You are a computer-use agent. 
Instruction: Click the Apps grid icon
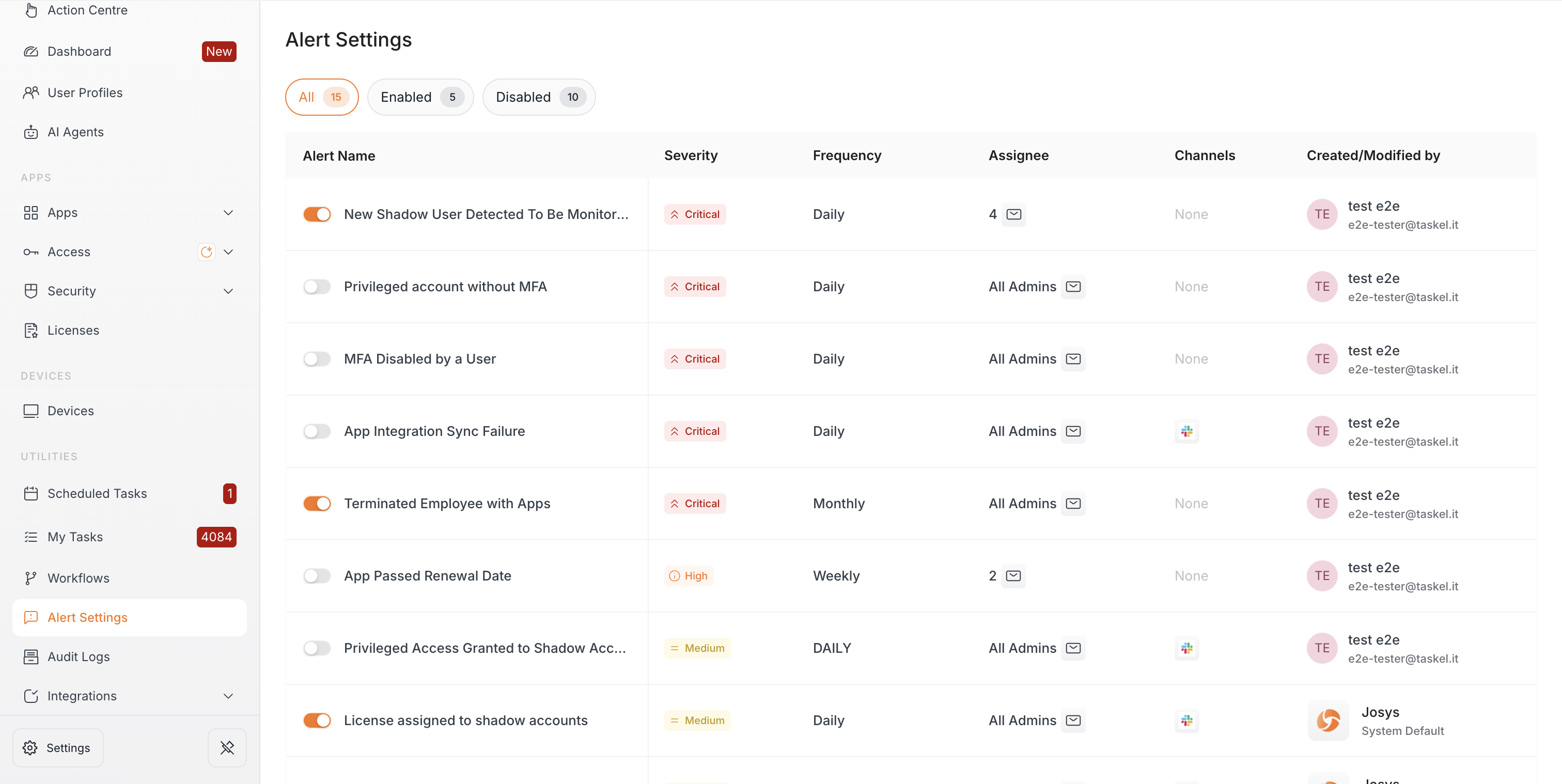31,213
